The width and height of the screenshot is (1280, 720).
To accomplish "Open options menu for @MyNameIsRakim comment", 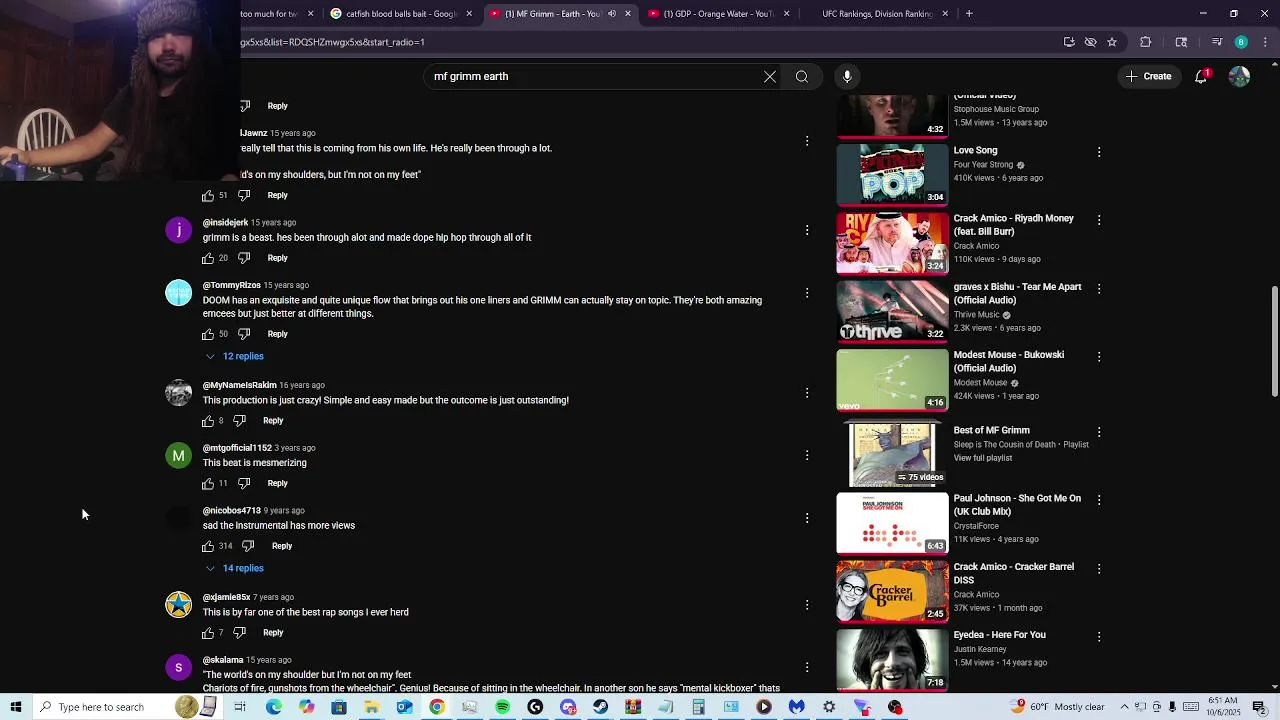I will pos(807,393).
